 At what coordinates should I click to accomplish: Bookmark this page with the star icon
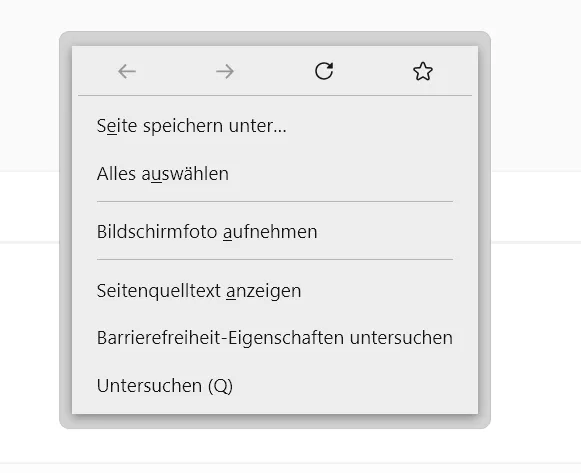coord(423,71)
